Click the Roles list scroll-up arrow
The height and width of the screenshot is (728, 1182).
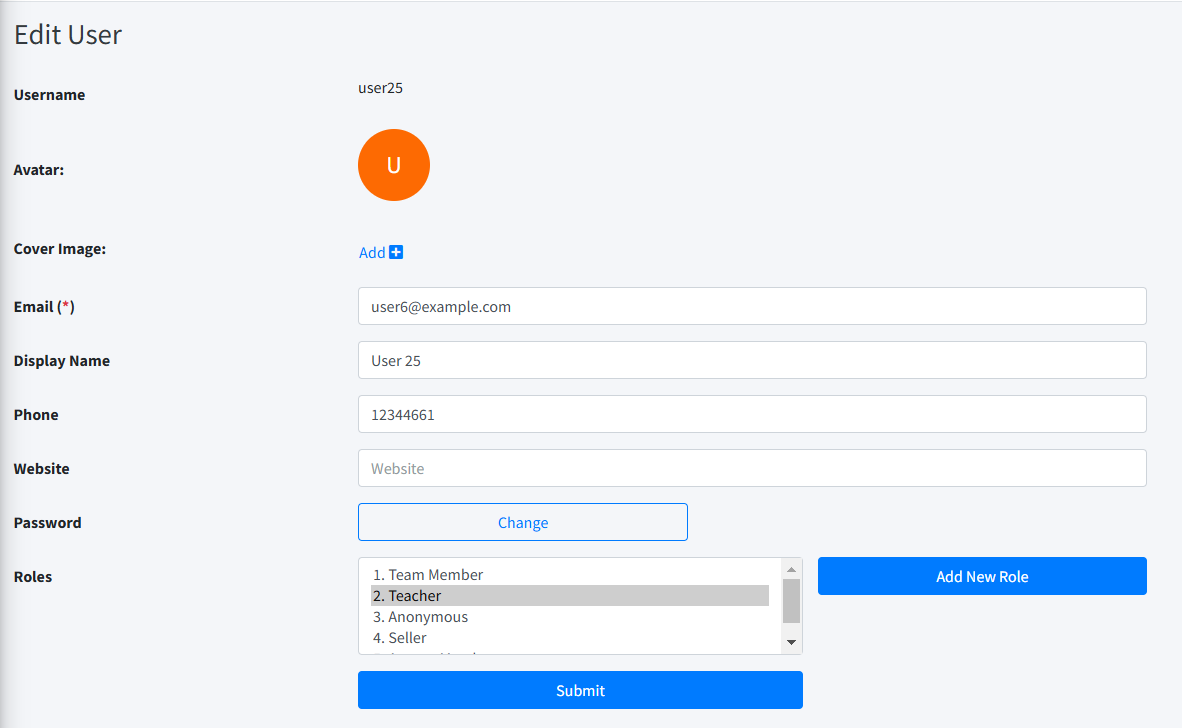(791, 569)
